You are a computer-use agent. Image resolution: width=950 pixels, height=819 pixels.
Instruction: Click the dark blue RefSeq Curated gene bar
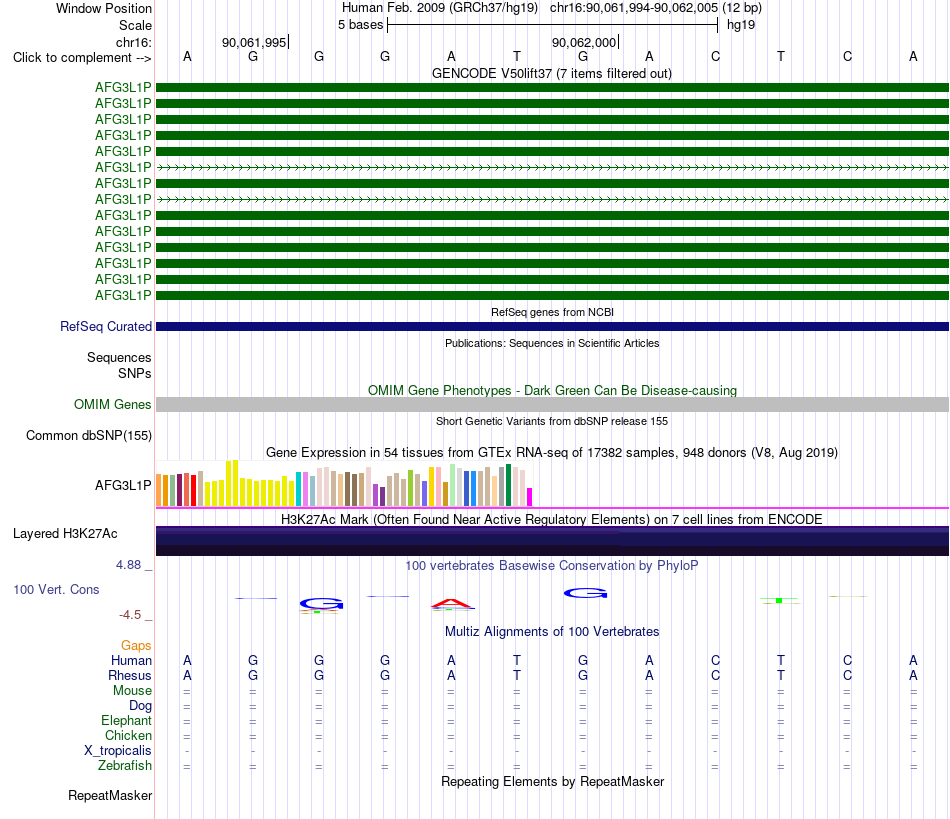point(552,327)
